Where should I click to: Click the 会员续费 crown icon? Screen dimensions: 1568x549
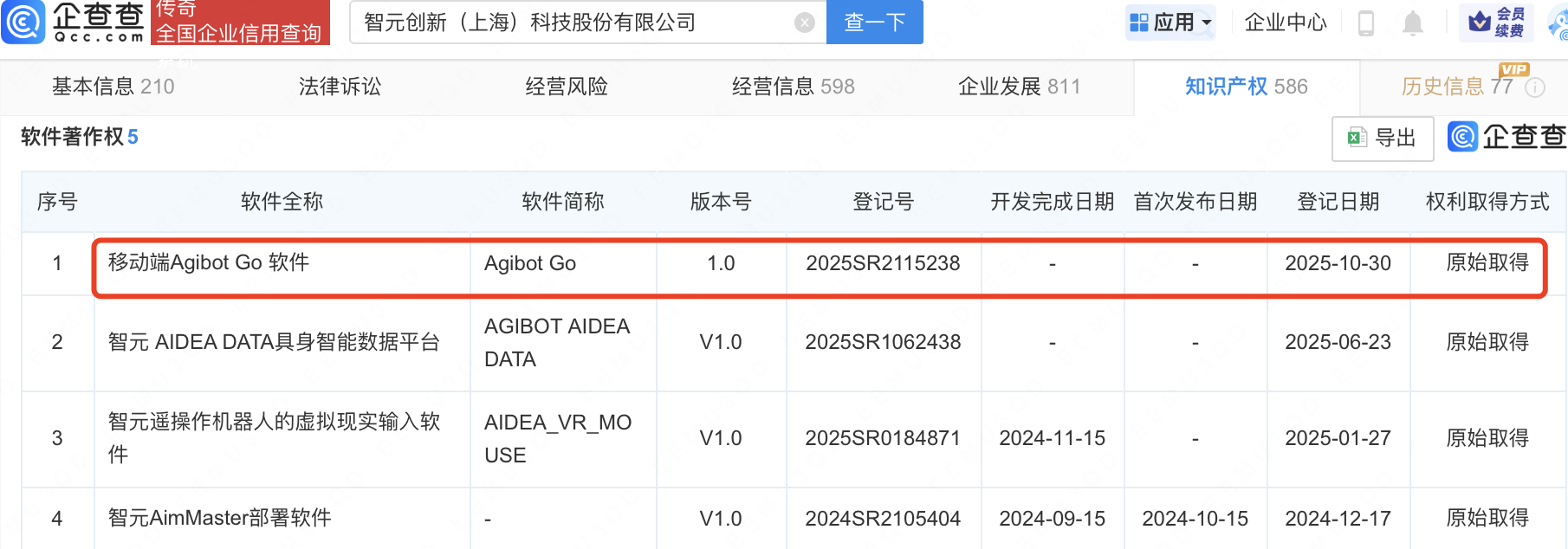coord(1480,22)
